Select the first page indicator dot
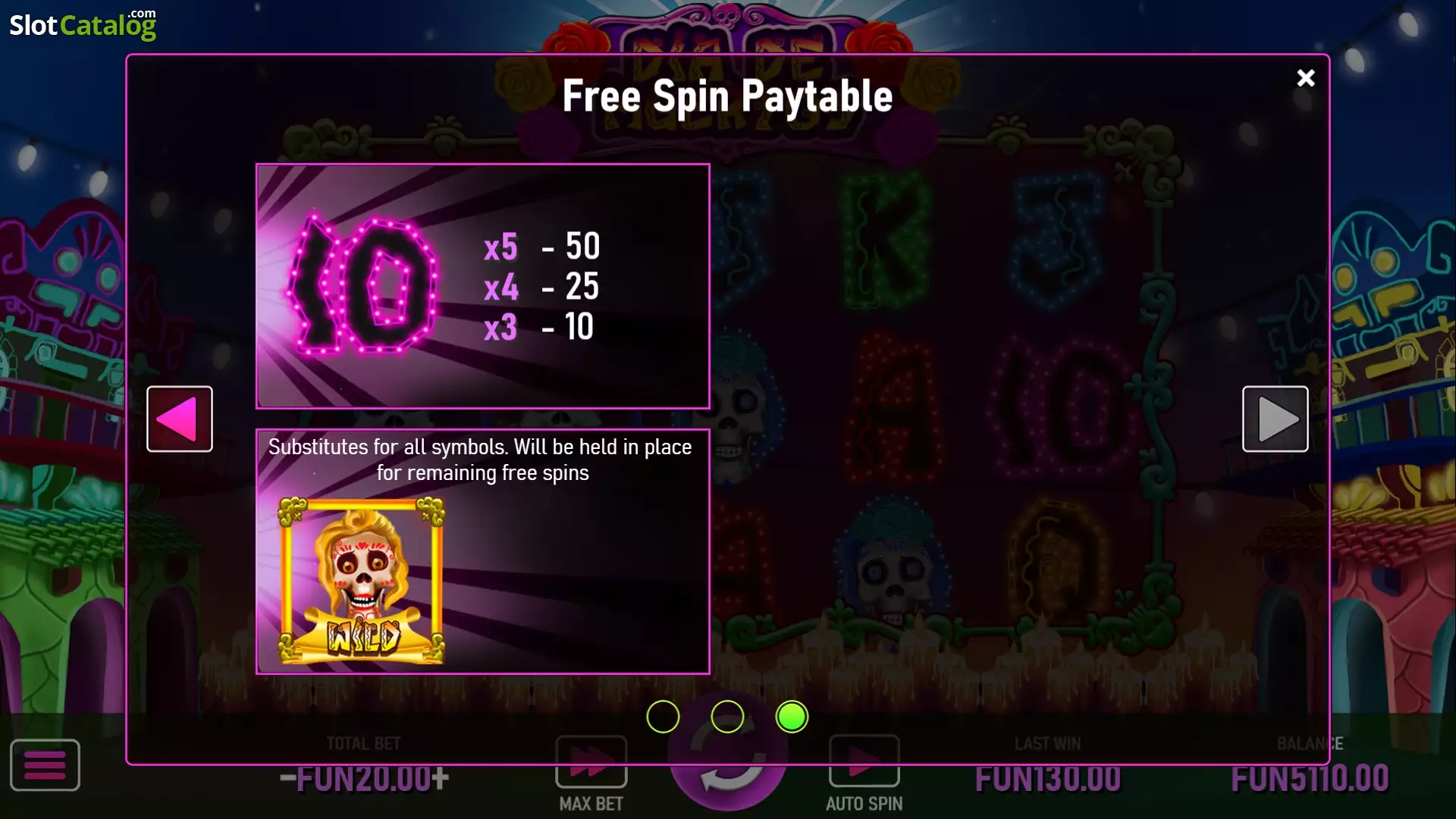The width and height of the screenshot is (1456, 819). (x=663, y=717)
